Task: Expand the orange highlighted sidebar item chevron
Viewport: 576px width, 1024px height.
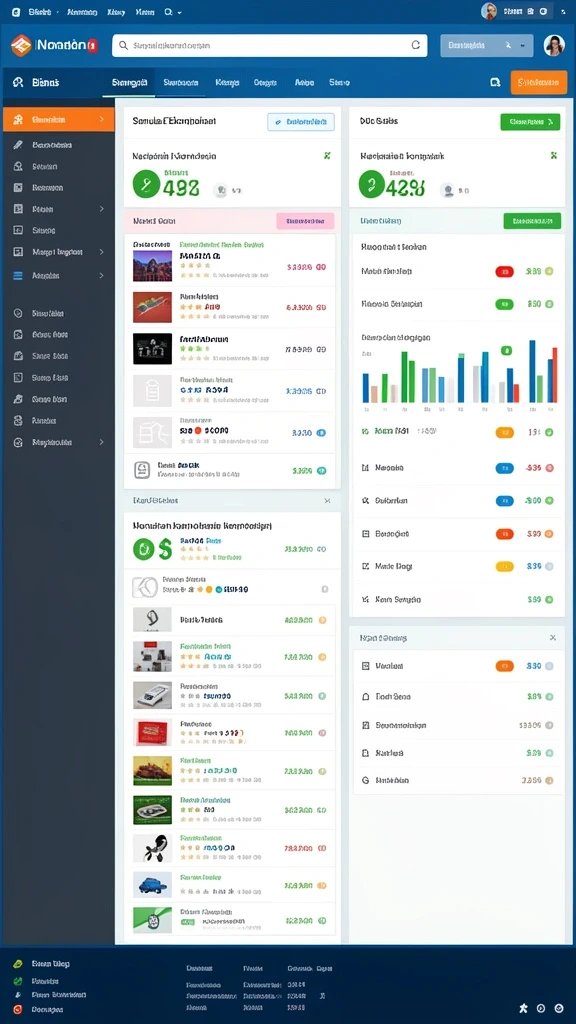Action: point(102,120)
